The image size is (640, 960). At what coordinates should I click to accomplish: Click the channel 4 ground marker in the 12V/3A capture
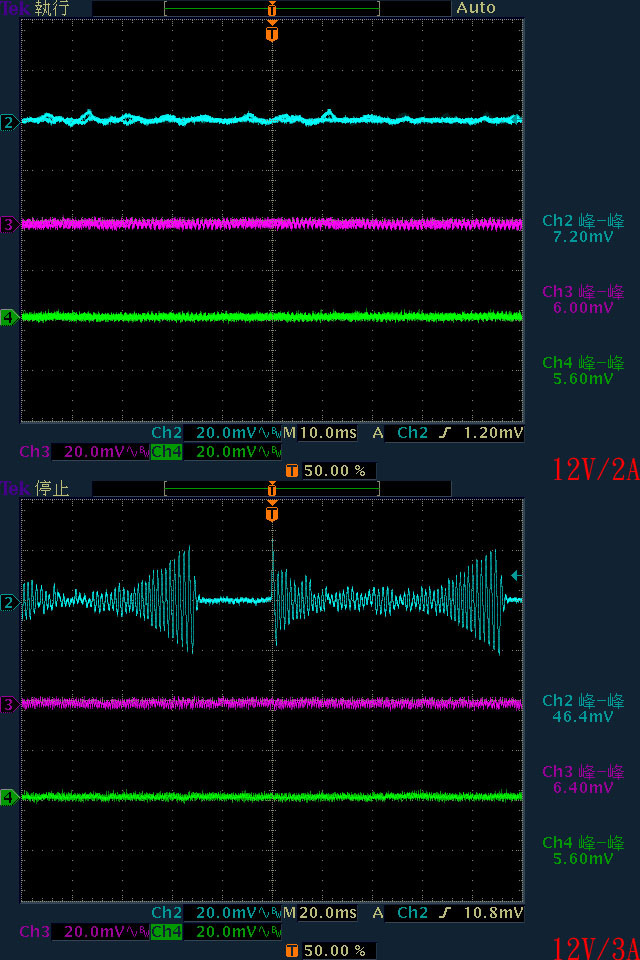coord(9,798)
